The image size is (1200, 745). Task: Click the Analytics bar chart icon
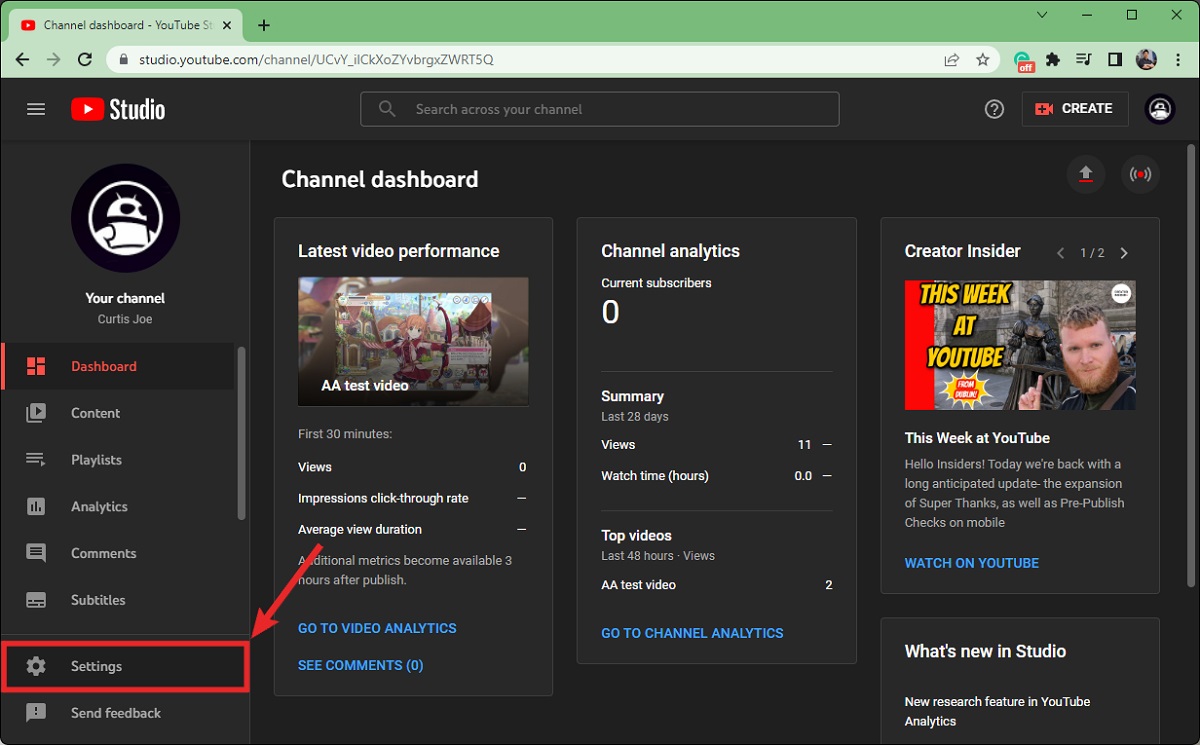point(36,507)
